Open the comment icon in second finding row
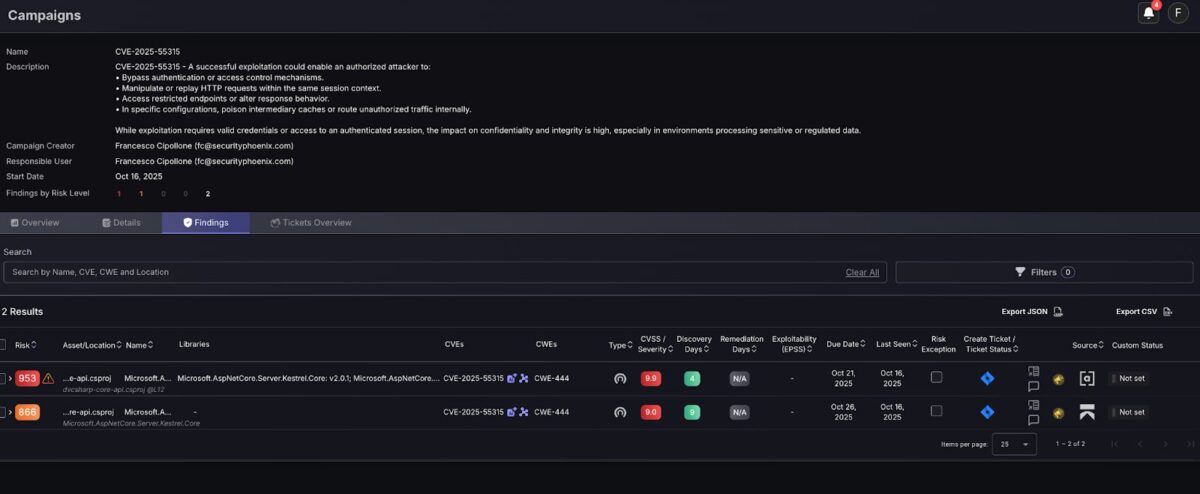1200x494 pixels. coord(1033,420)
